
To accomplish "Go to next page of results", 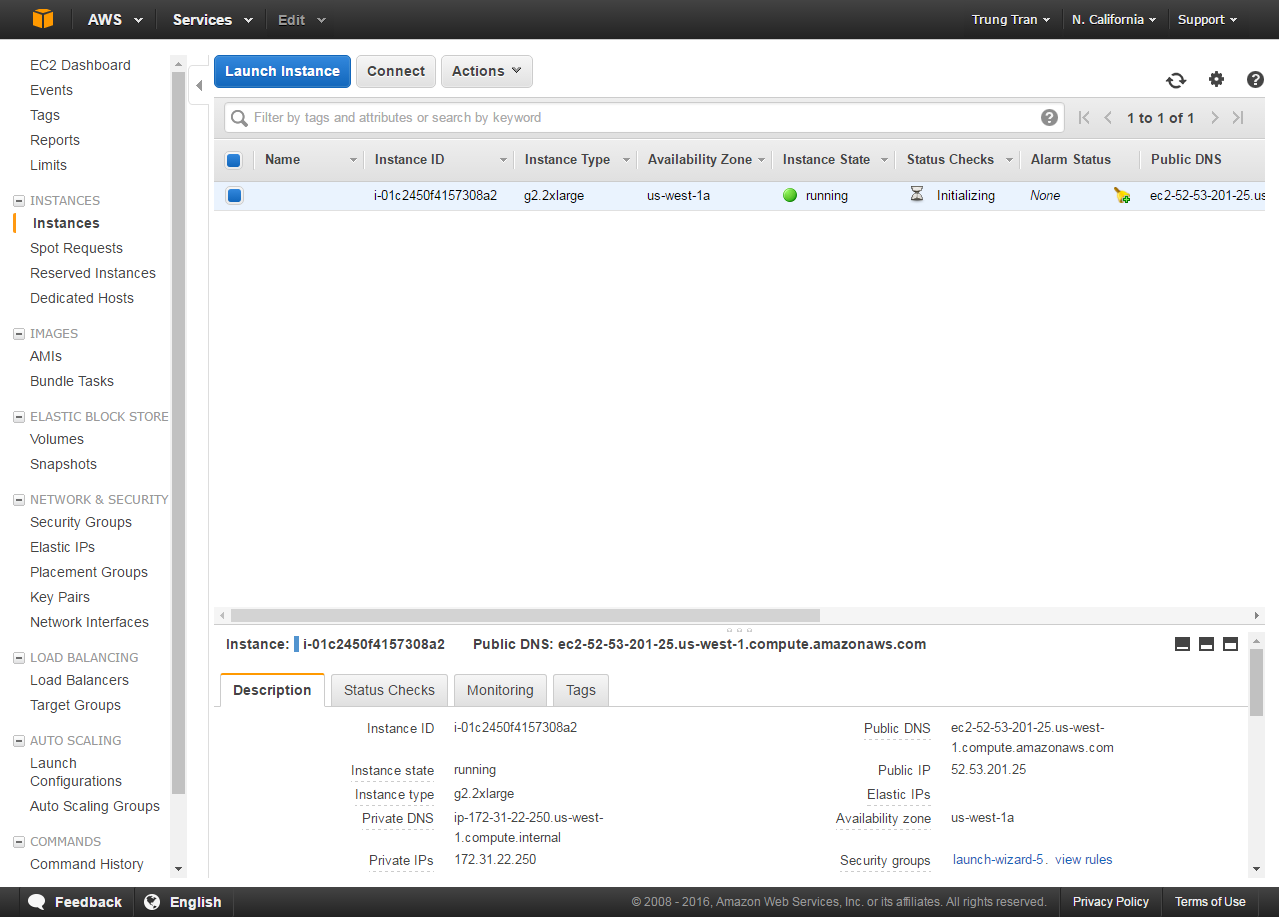I will pyautogui.click(x=1214, y=117).
